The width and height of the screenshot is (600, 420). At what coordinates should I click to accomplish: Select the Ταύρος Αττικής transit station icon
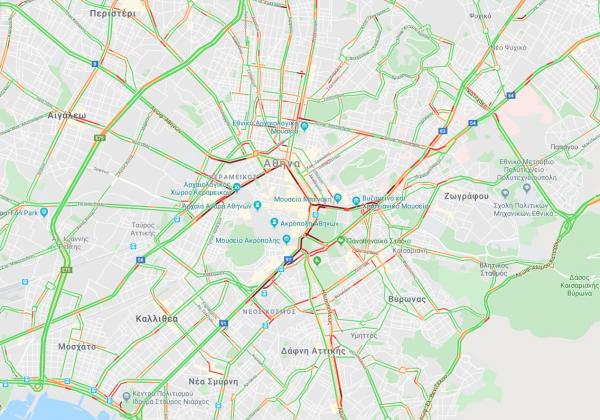coord(133,246)
